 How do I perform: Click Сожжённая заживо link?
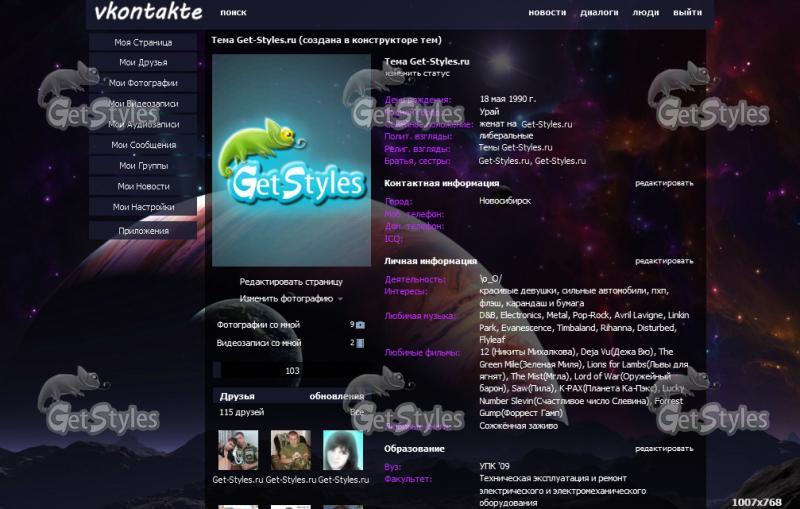(x=518, y=426)
